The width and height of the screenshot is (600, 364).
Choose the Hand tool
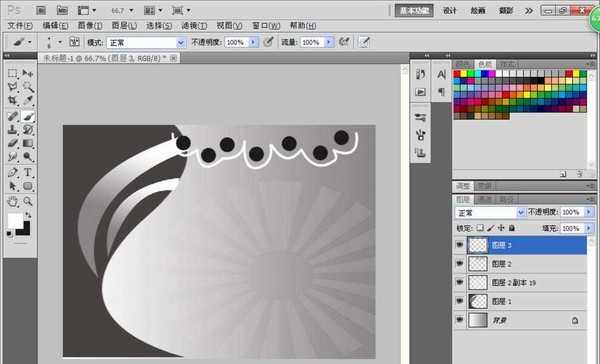(13, 201)
